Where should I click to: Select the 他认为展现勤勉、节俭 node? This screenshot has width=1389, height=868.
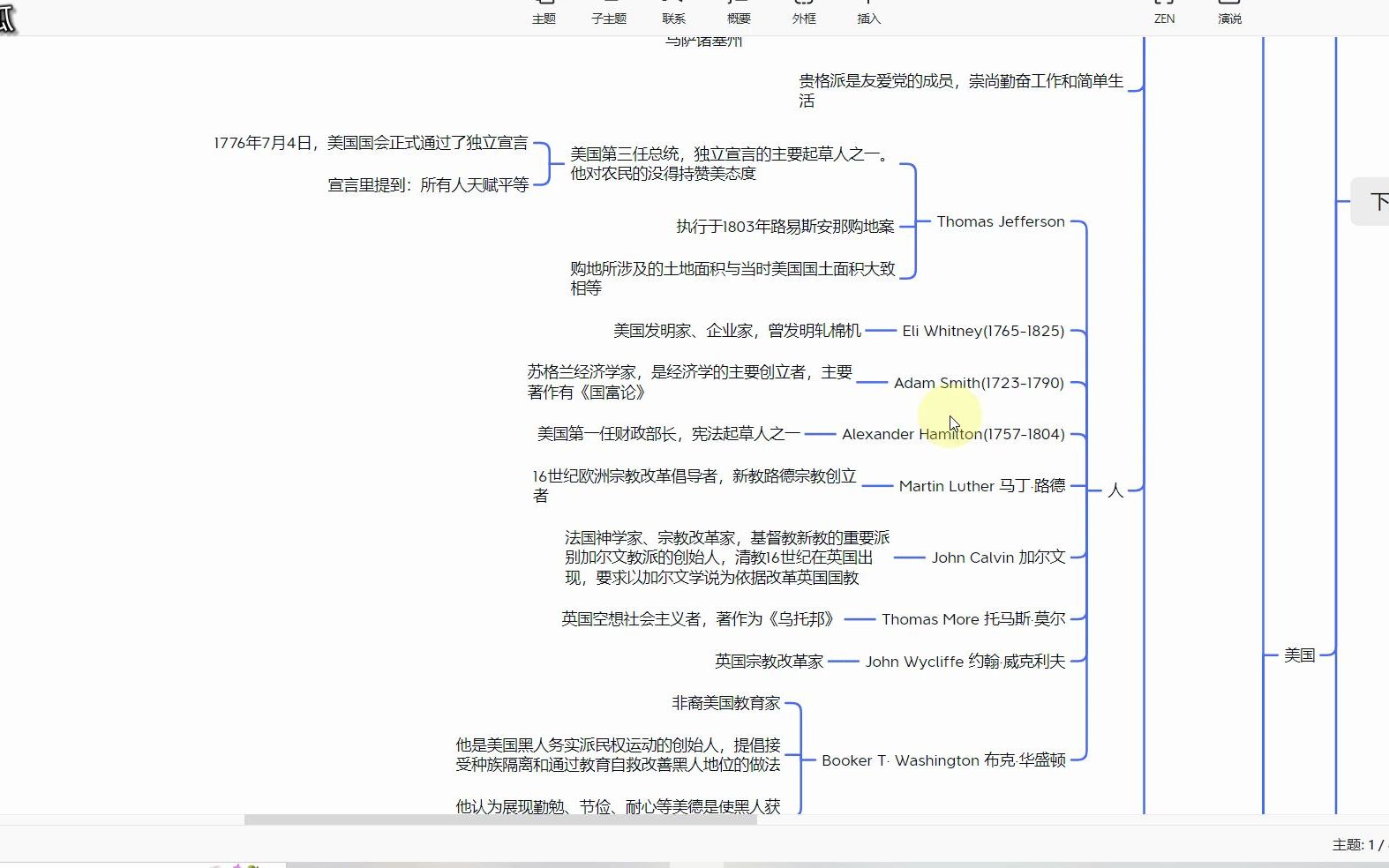pos(618,806)
